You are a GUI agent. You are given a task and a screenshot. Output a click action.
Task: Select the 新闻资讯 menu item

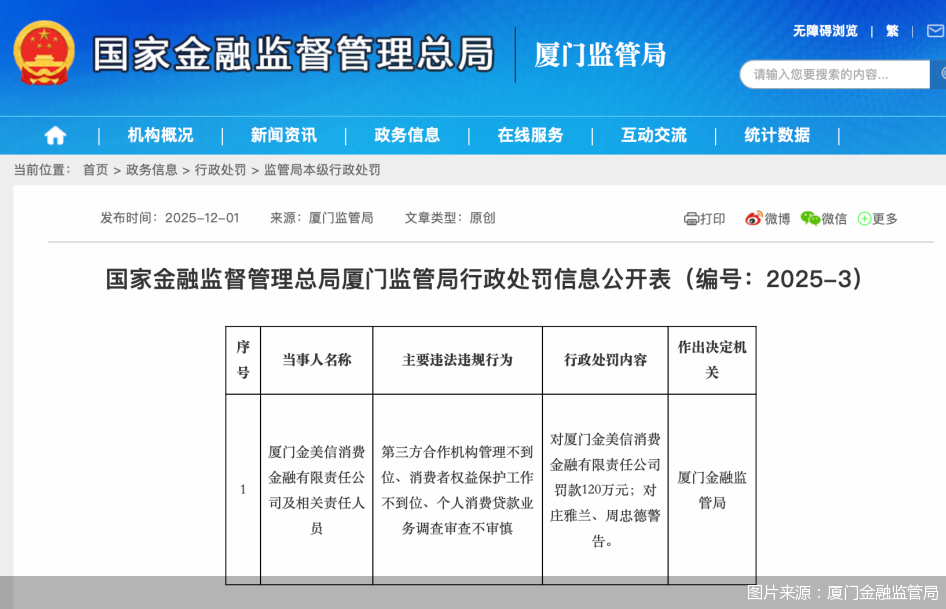pyautogui.click(x=284, y=135)
